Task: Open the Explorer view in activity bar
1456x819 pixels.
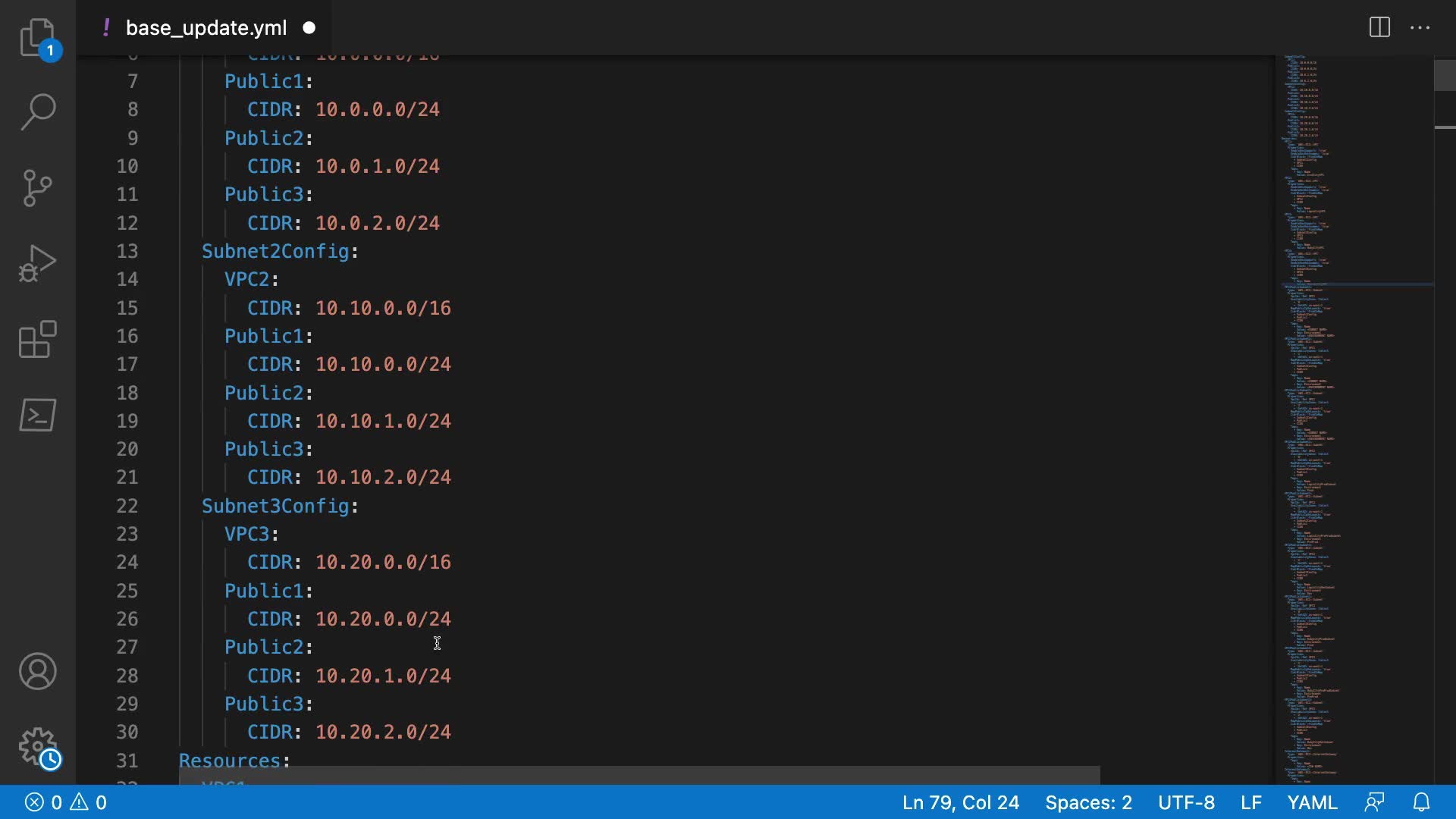Action: click(x=37, y=37)
